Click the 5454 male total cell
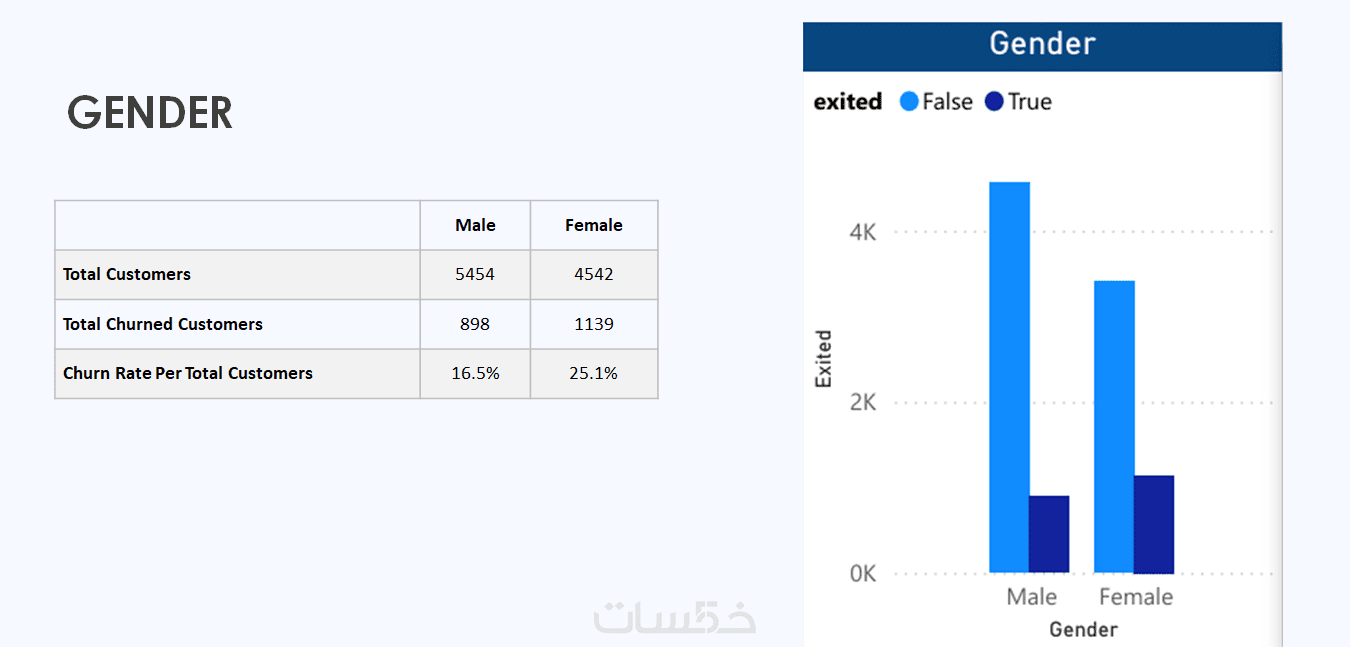 475,274
